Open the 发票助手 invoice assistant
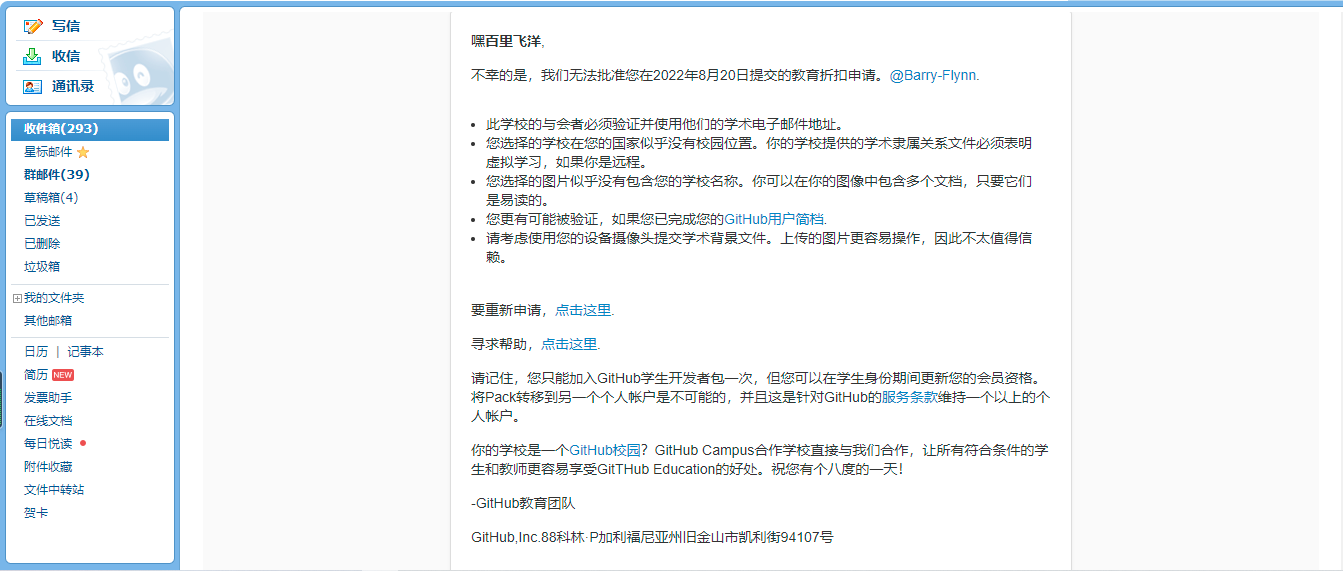 coord(48,398)
